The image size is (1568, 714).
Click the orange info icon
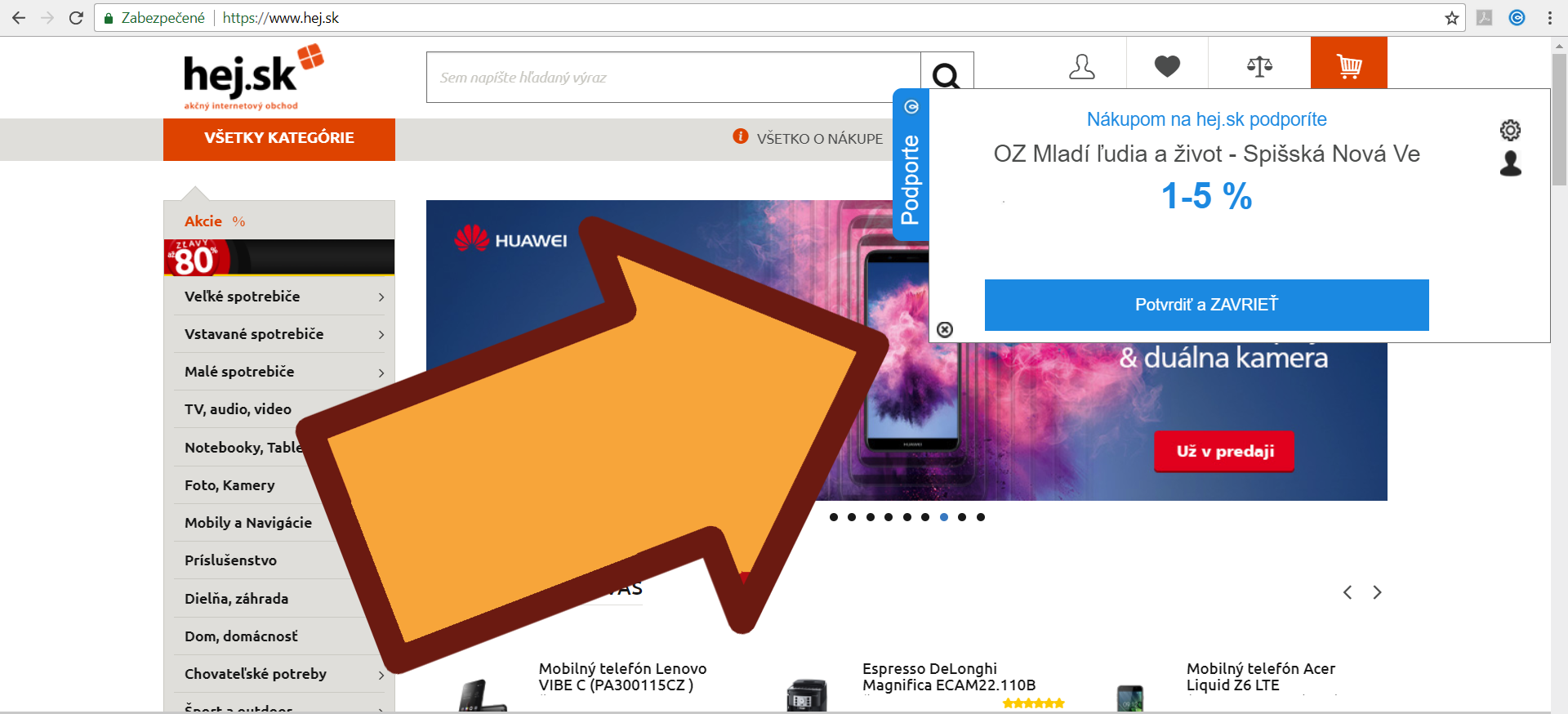[741, 136]
